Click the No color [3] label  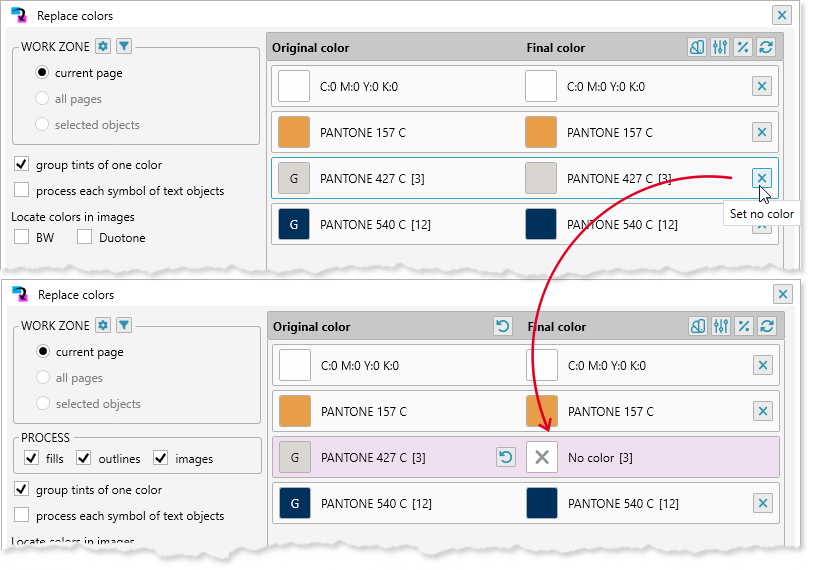click(x=600, y=458)
